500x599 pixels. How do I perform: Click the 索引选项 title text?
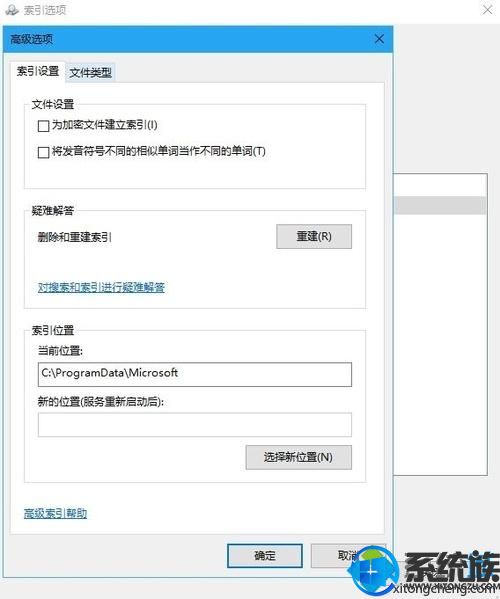pos(45,10)
